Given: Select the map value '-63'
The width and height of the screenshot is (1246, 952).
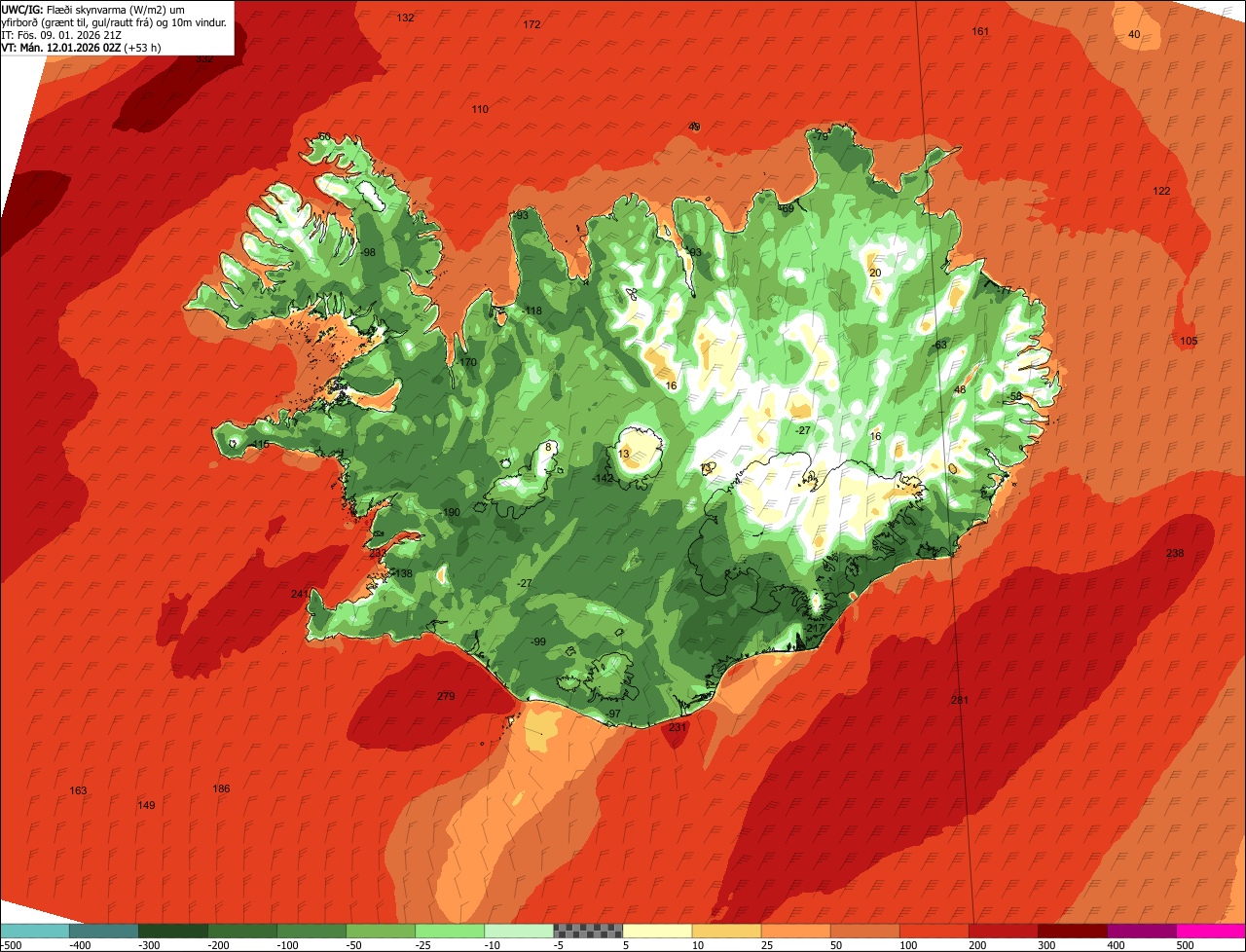Looking at the screenshot, I should pos(938,345).
